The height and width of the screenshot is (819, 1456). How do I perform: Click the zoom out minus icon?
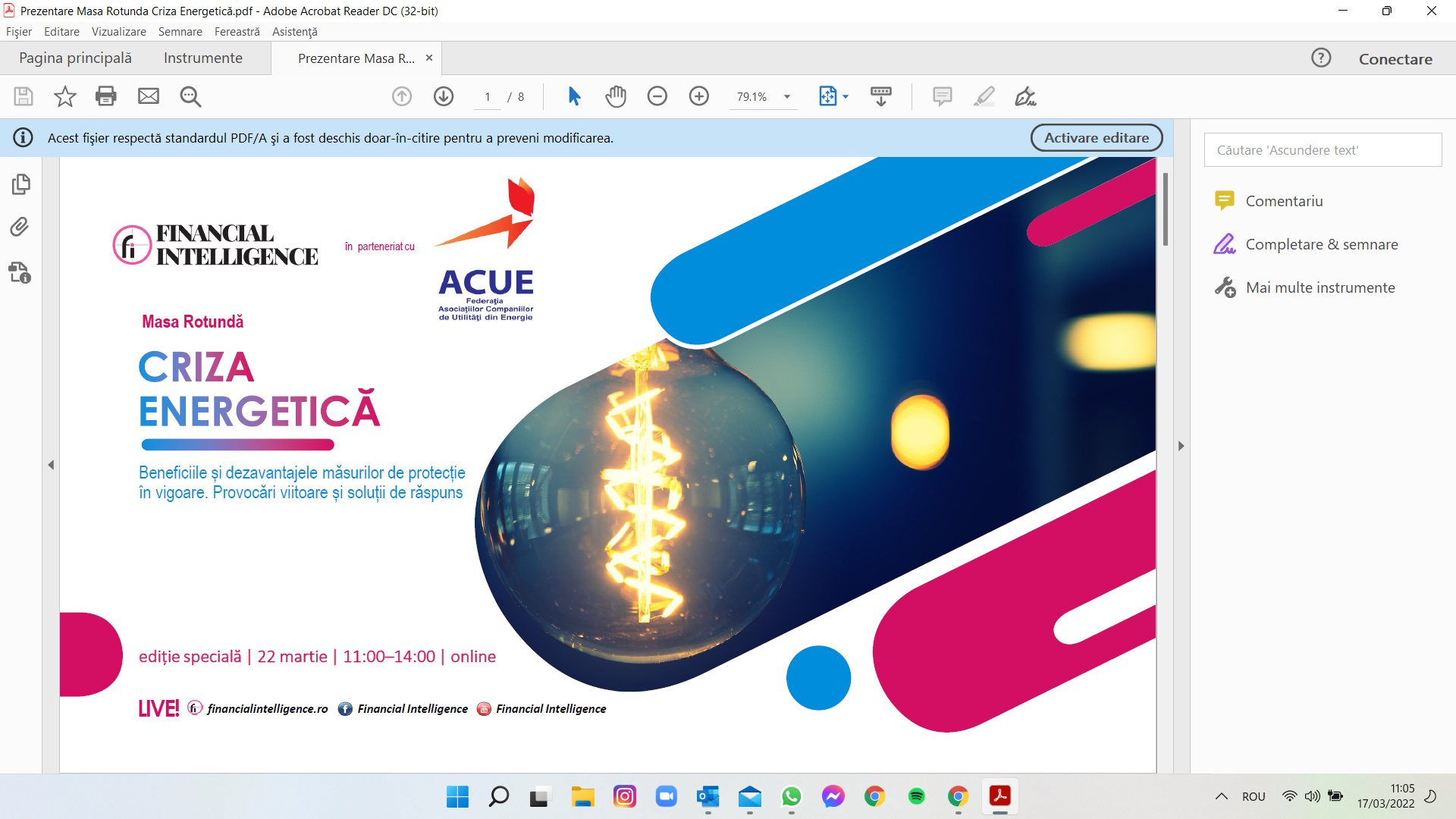(x=657, y=96)
